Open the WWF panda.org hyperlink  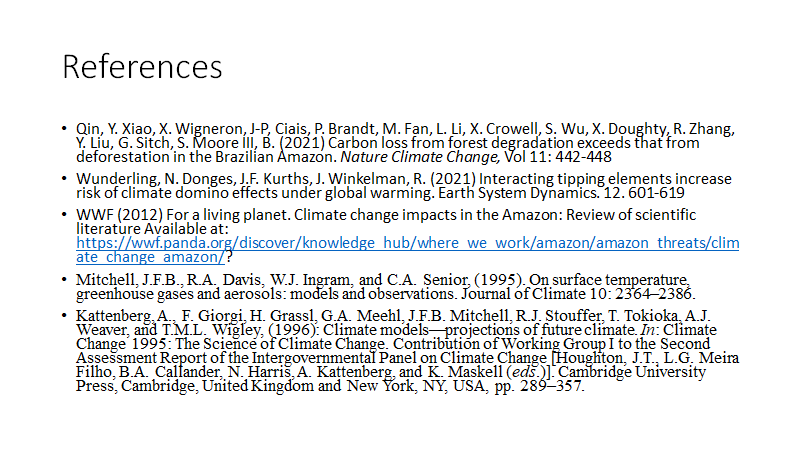pyautogui.click(x=400, y=242)
